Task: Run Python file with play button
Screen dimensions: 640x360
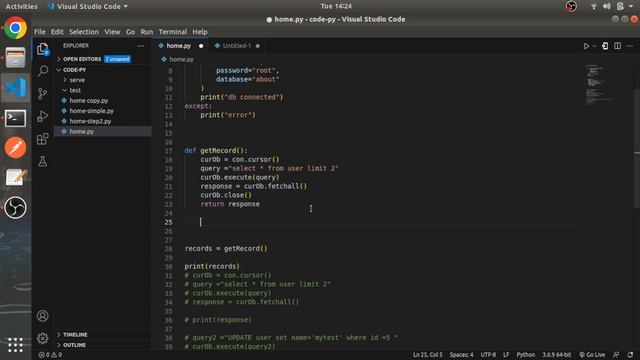Action: pos(586,46)
